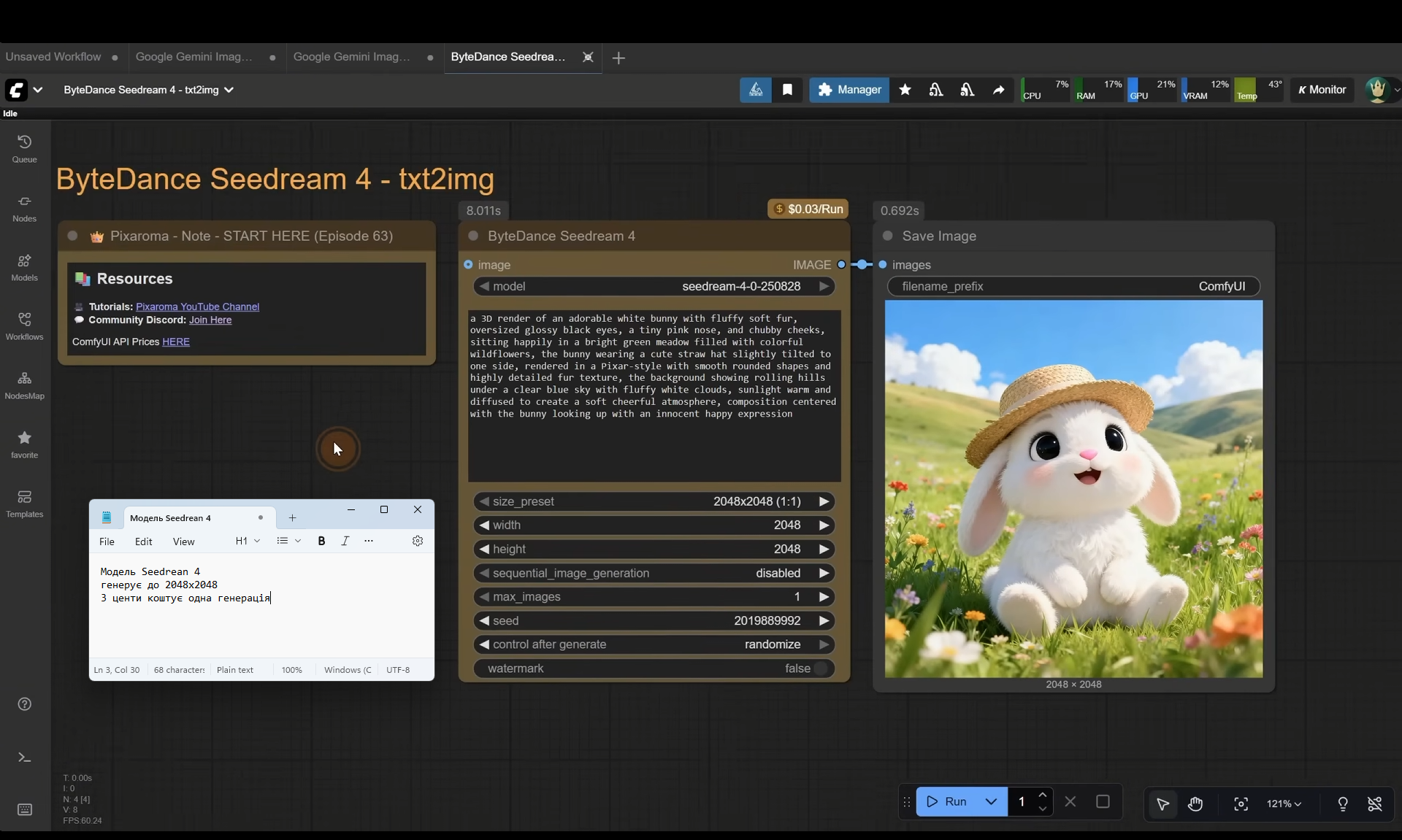Open the Templates sidebar panel
1402x840 pixels.
click(24, 503)
